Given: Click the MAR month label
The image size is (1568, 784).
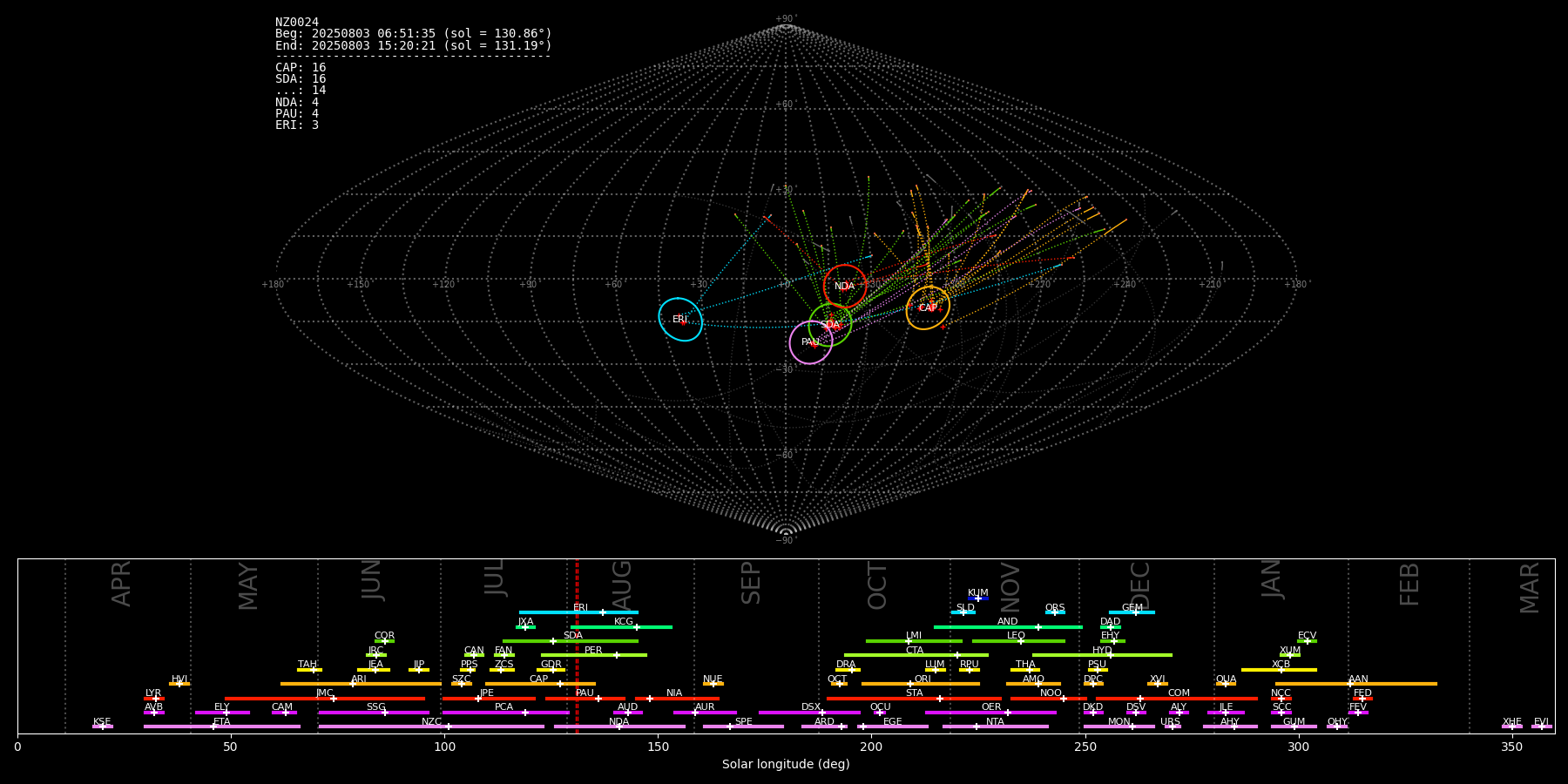Looking at the screenshot, I should [x=1530, y=587].
